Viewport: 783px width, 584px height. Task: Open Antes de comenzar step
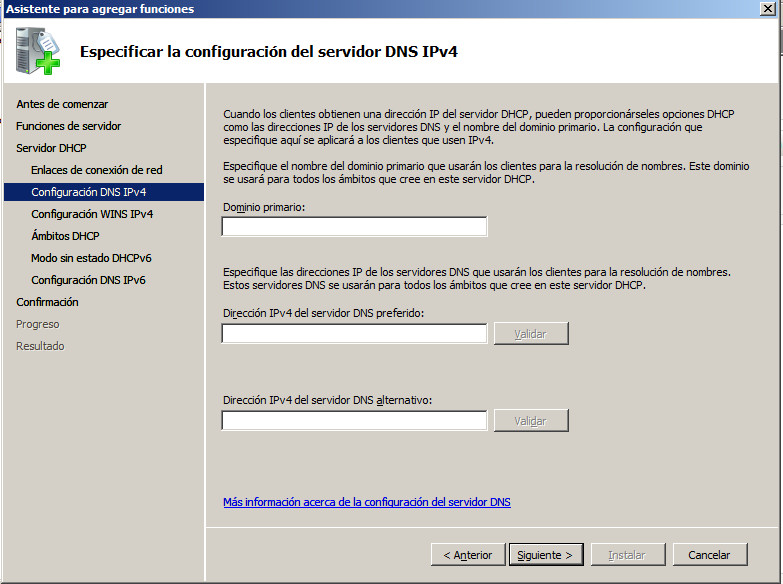[x=62, y=104]
